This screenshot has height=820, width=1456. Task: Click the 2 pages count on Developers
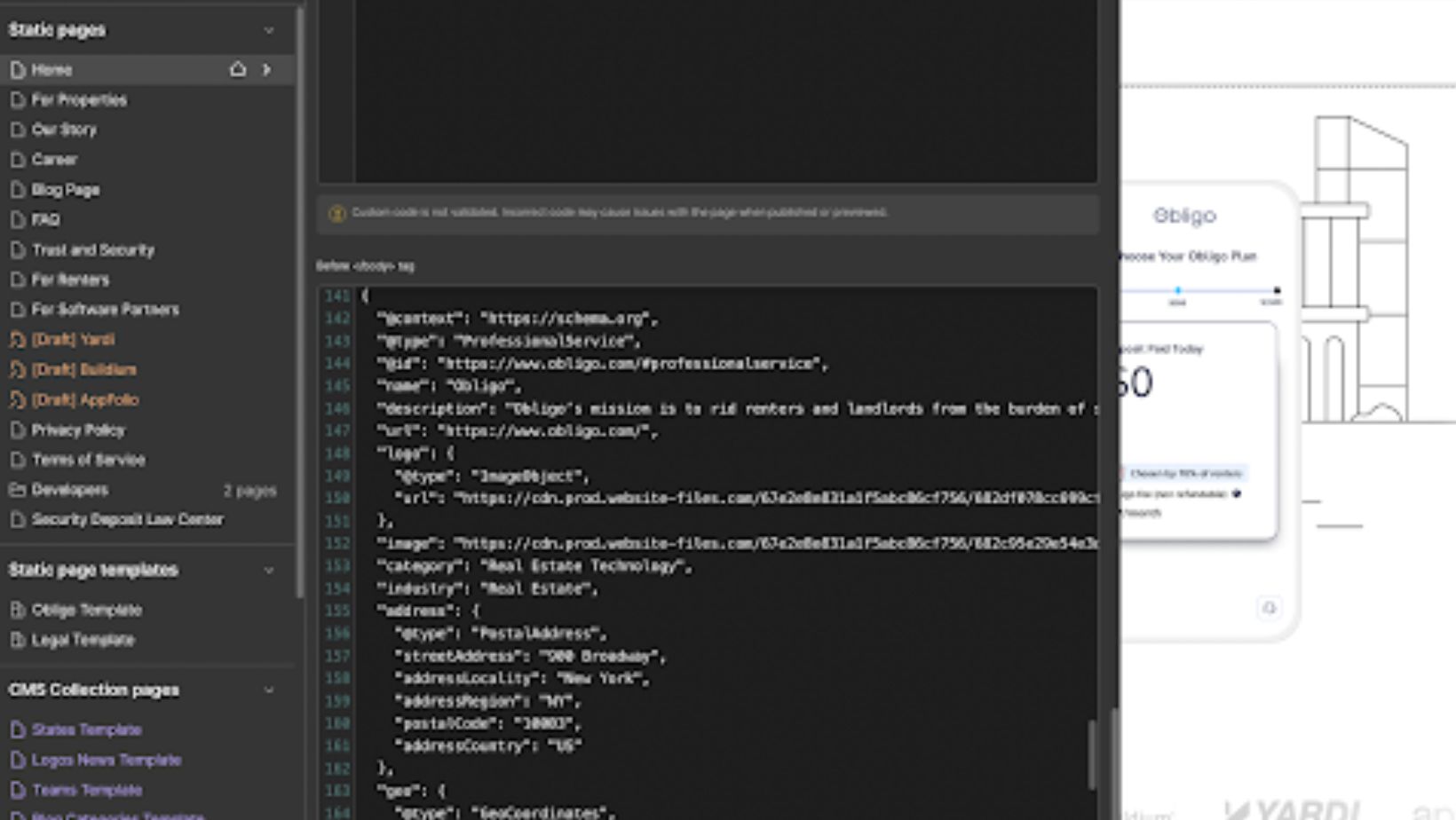click(x=249, y=491)
